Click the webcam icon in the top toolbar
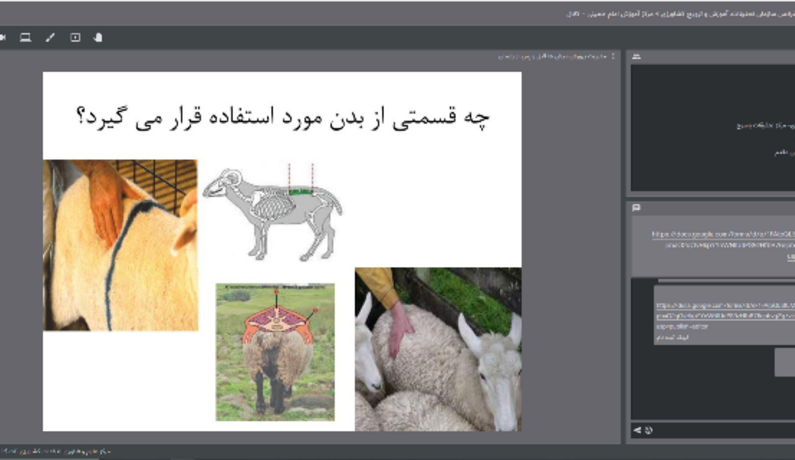 3,38
